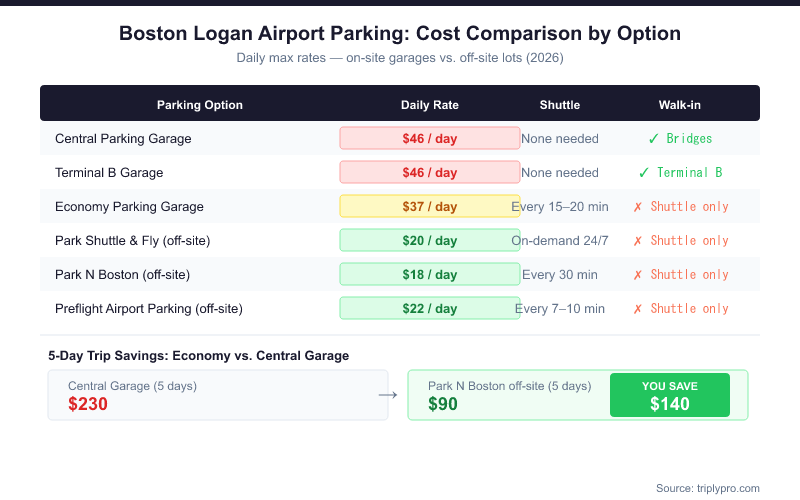This screenshot has width=800, height=500.
Task: Click the checkmark next to Terminal B
Action: 644,173
